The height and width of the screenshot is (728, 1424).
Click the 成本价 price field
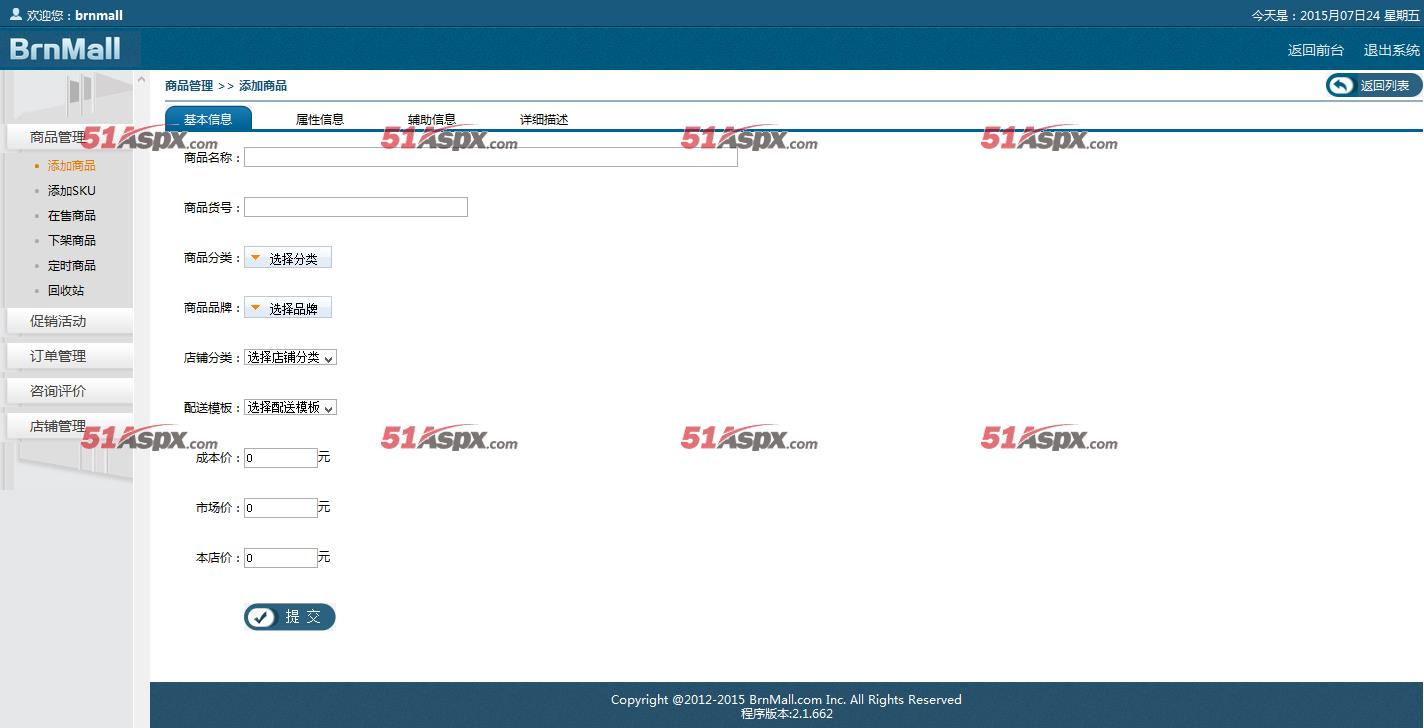pos(281,458)
